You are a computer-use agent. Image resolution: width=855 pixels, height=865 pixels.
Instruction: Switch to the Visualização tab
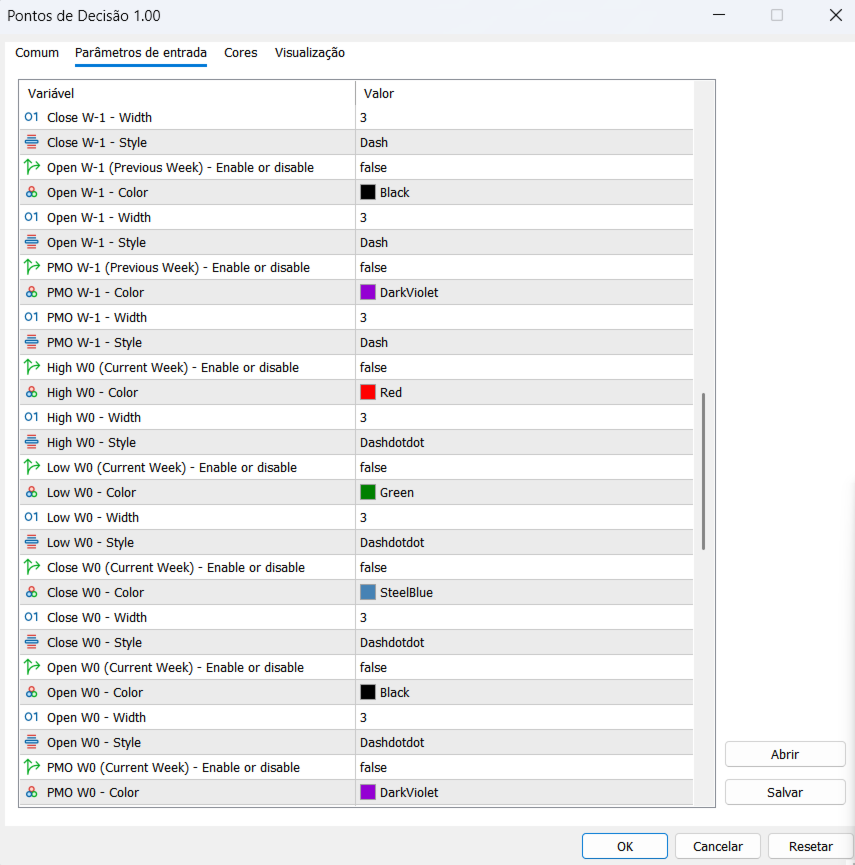click(x=310, y=53)
